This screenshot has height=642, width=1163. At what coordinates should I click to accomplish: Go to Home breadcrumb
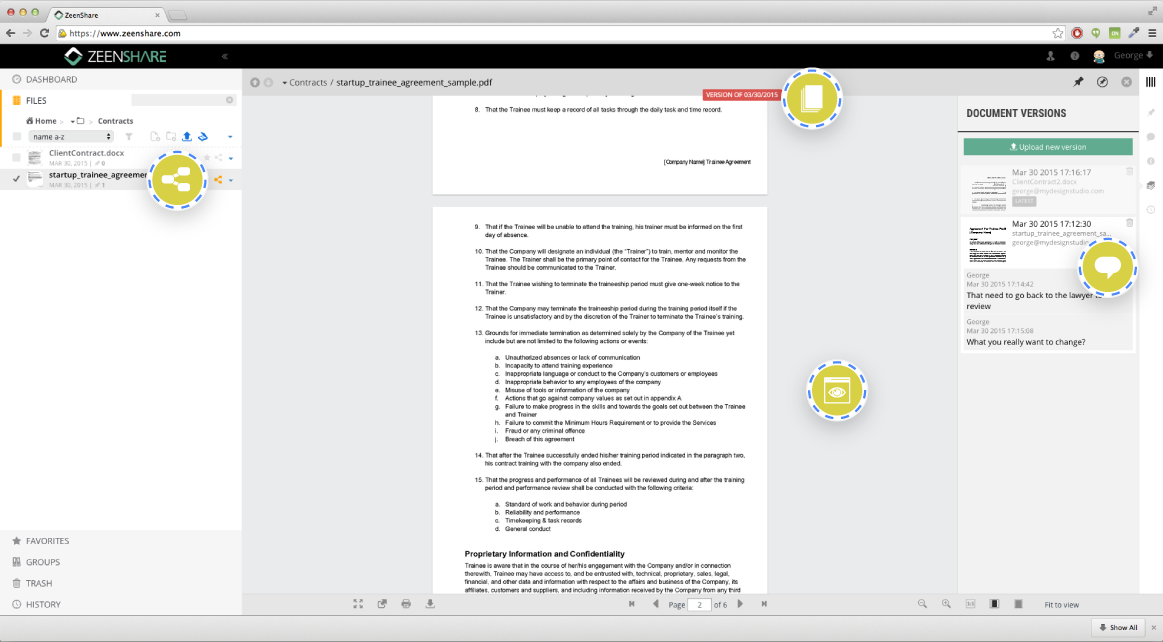point(42,121)
